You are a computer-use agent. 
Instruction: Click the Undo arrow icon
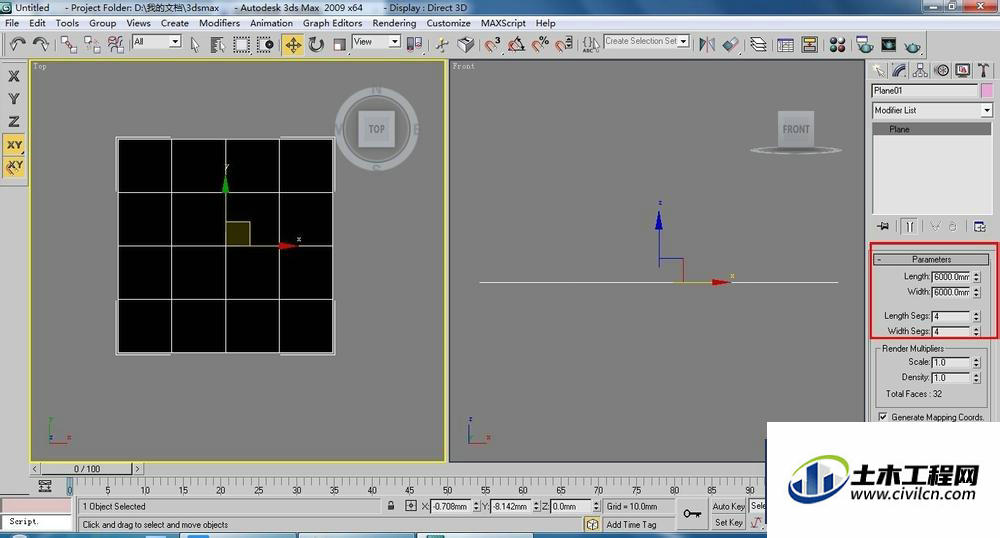[17, 44]
